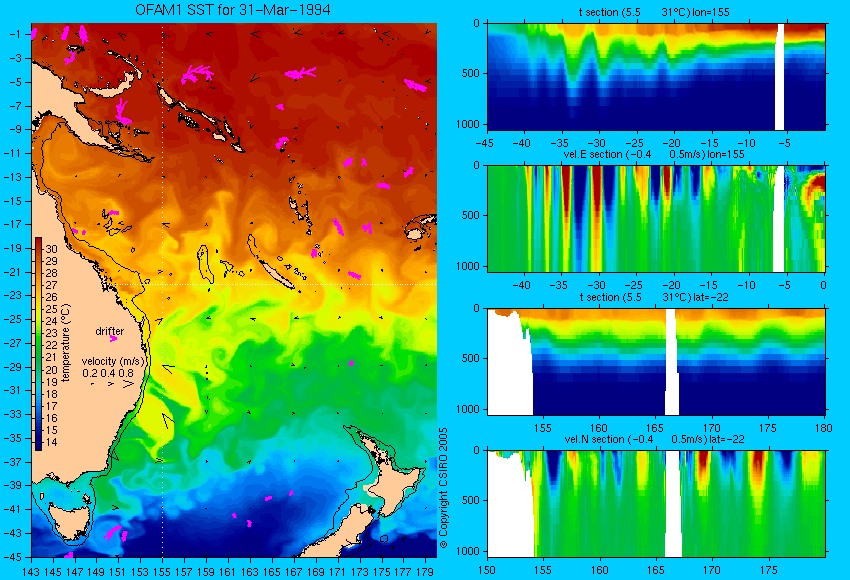This screenshot has height=580, width=850.
Task: Click the "t section (5.5 31°C) lon=155" heading
Action: [x=654, y=12]
